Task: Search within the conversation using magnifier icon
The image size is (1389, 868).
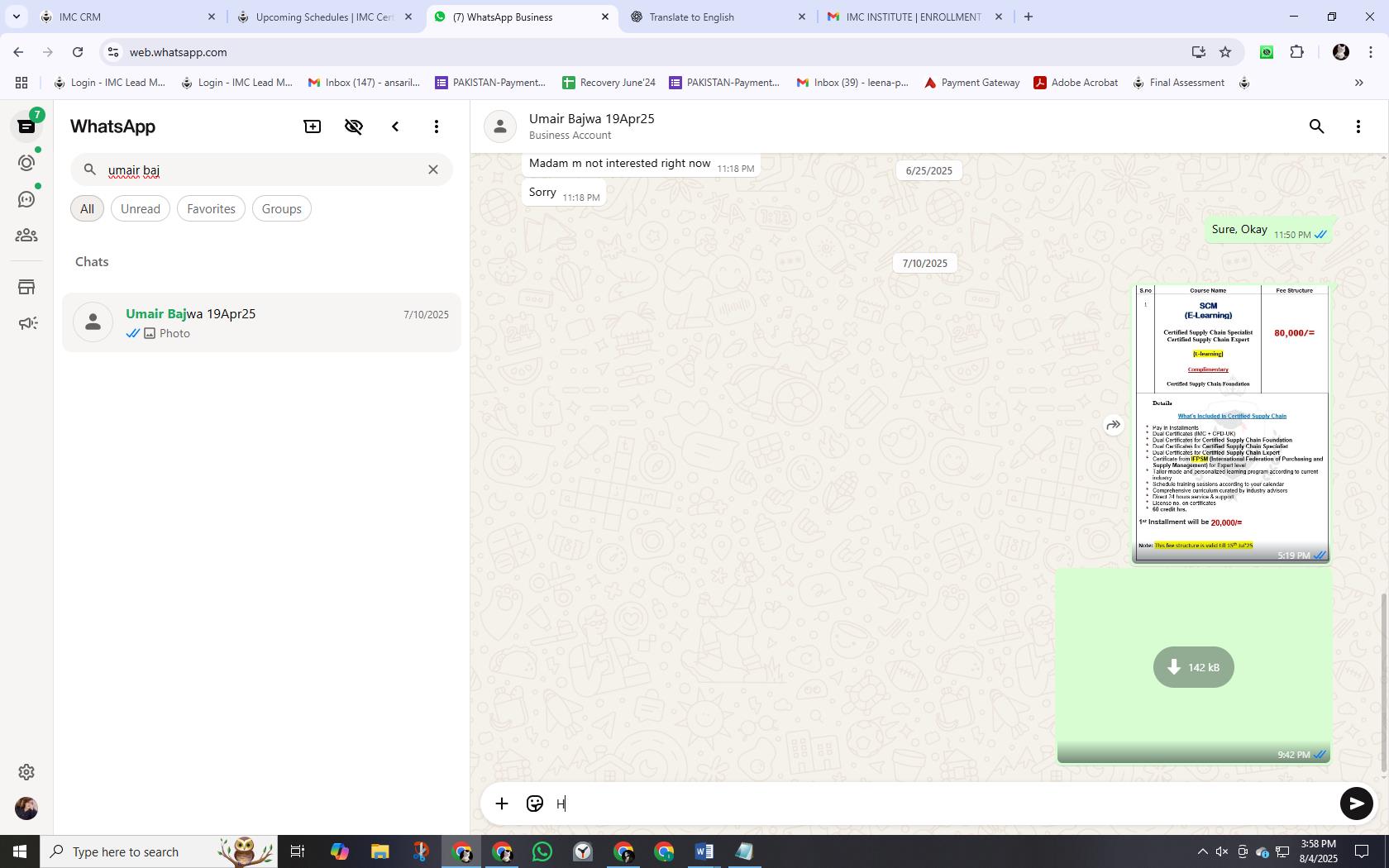Action: 1317,126
